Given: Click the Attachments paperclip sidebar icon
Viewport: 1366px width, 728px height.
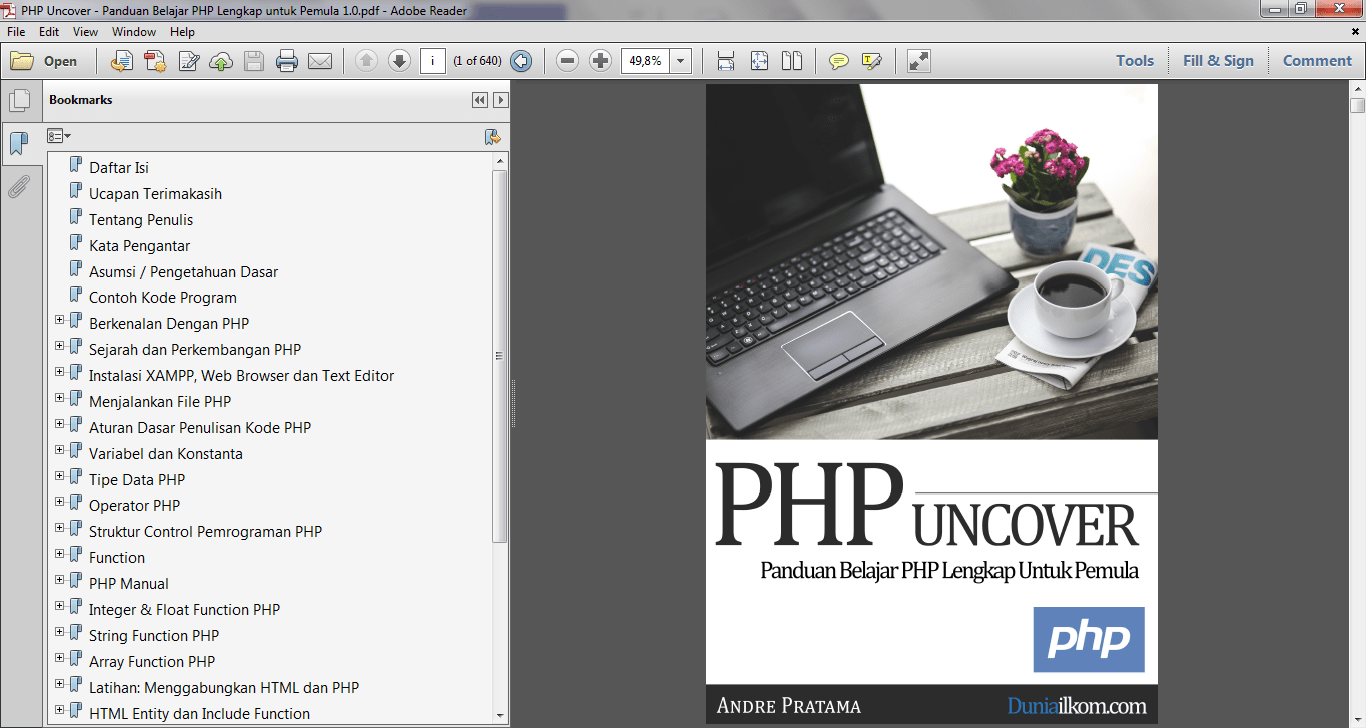Looking at the screenshot, I should click(x=18, y=186).
